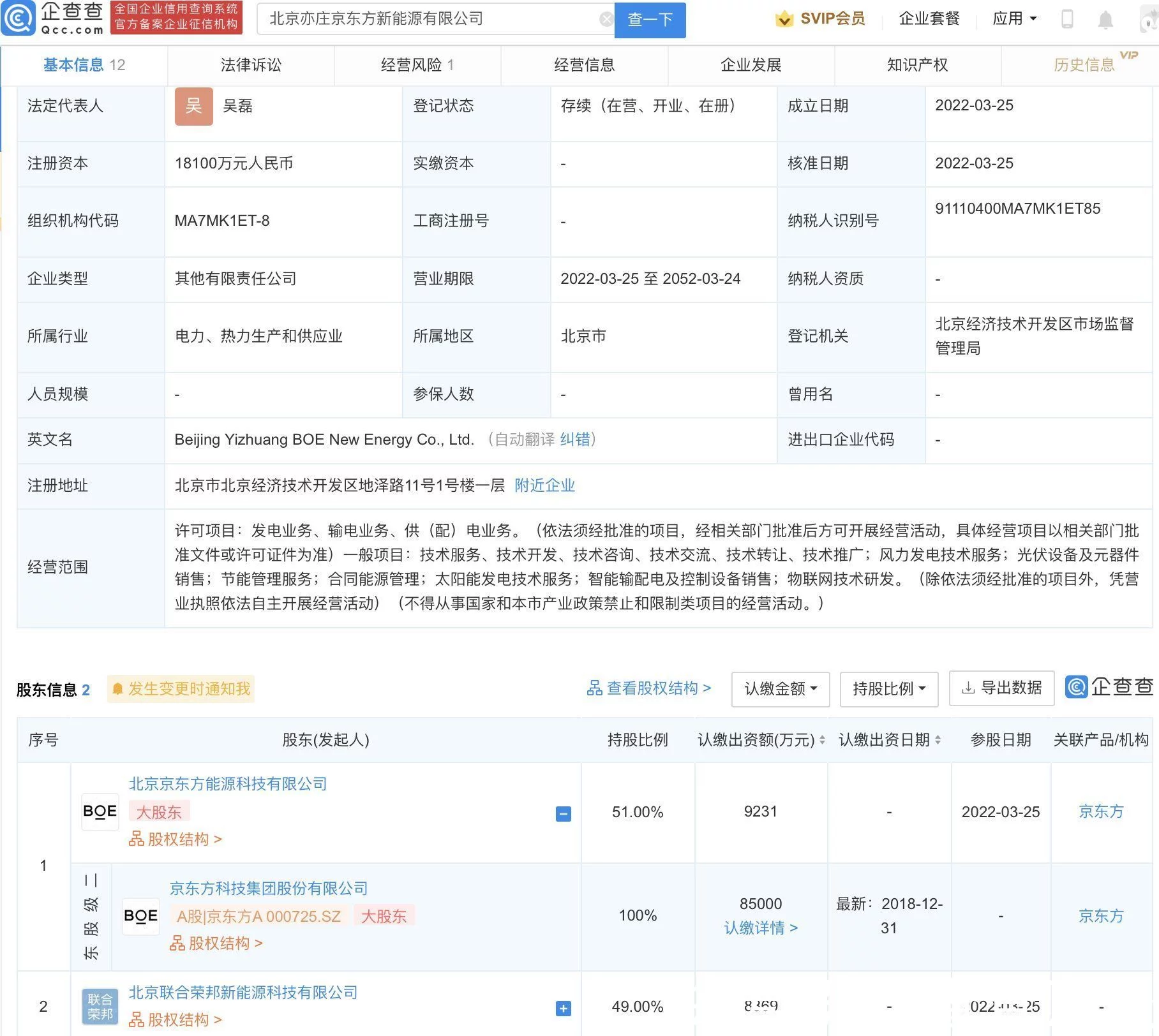Open the SVIP crown icon
This screenshot has height=1036, width=1159.
[784, 19]
